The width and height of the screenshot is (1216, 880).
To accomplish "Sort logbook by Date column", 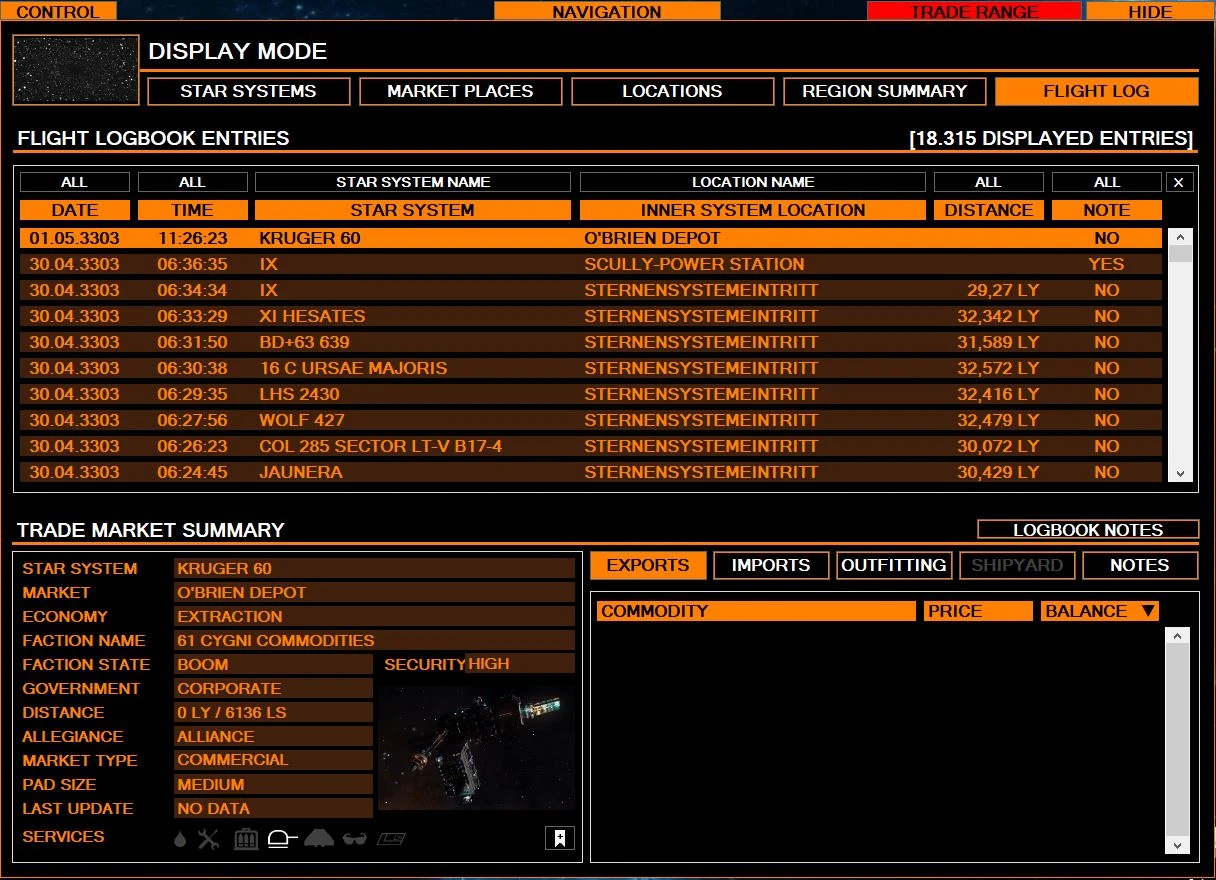I will tap(75, 210).
